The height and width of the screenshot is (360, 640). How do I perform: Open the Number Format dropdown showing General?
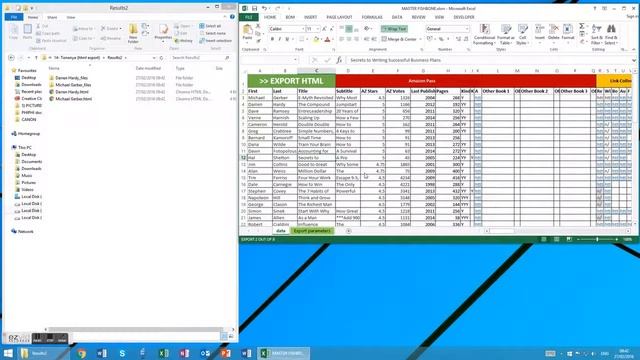point(467,29)
